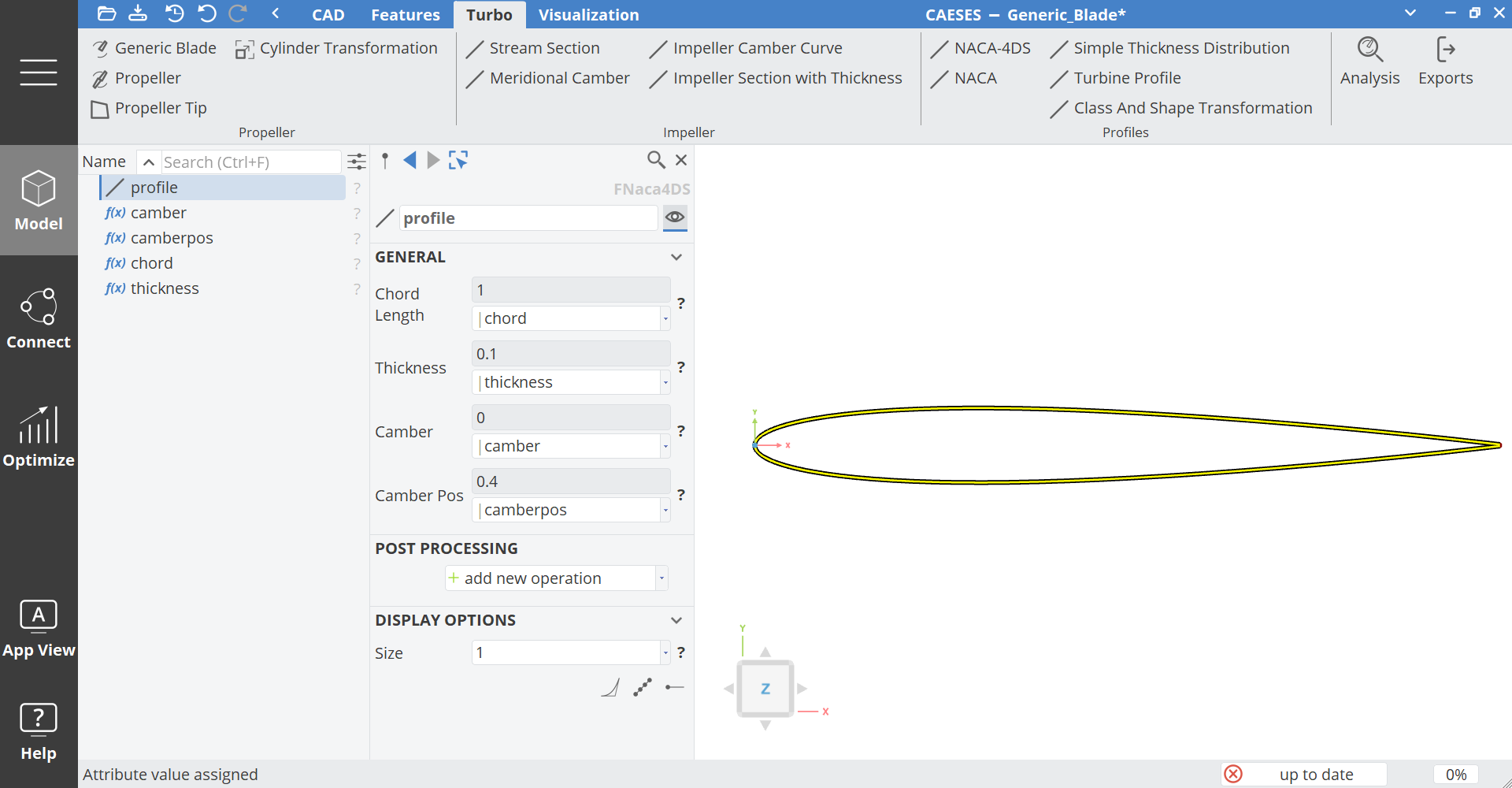The width and height of the screenshot is (1512, 788).
Task: Open search magnifier in object editor
Action: 655,160
